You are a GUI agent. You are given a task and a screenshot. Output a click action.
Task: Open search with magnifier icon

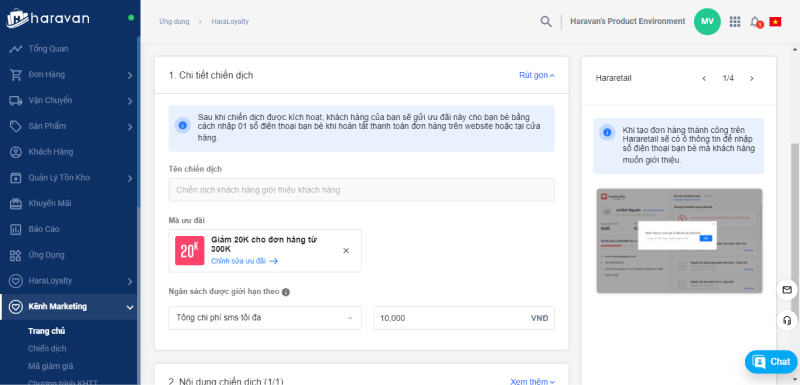(x=546, y=21)
